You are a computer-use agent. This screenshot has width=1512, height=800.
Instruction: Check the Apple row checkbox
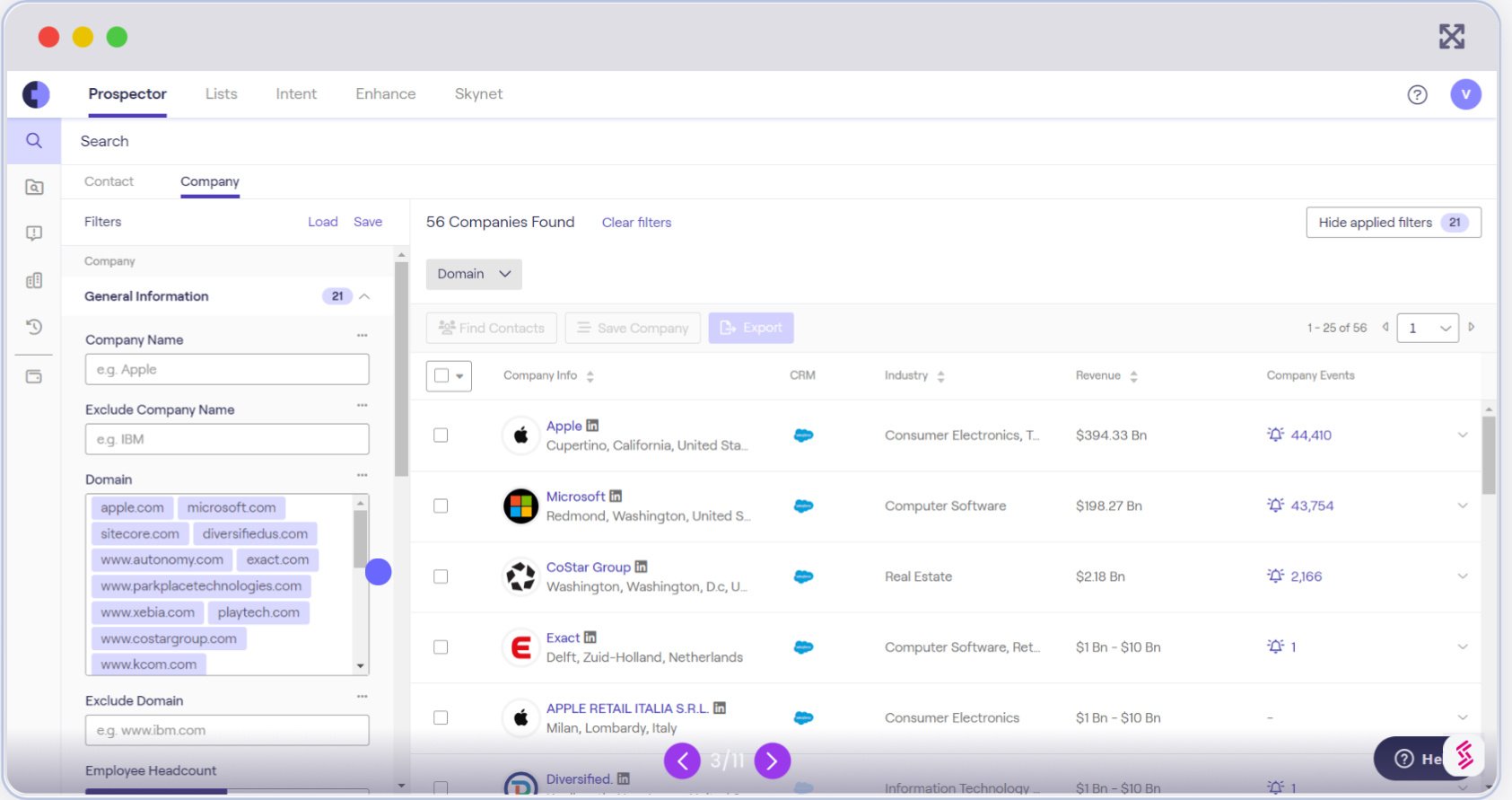pyautogui.click(x=441, y=435)
